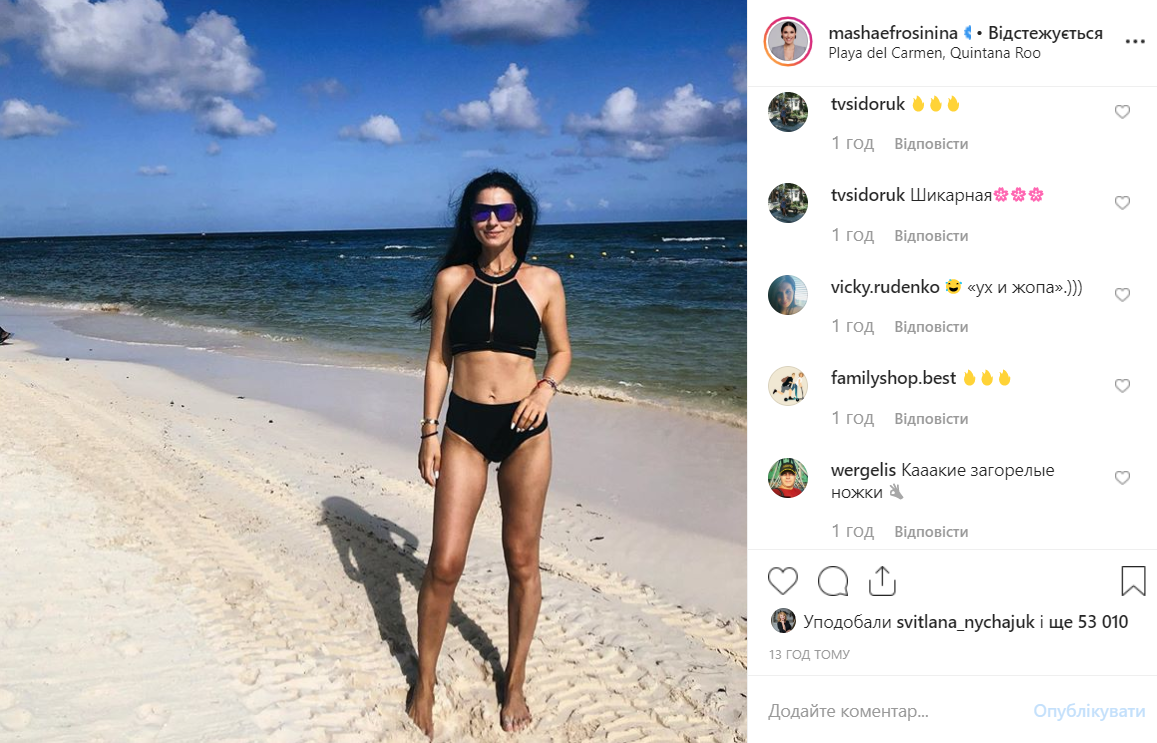Like tvsidoruk's Шикарная comment
1157x743 pixels.
pos(1122,202)
